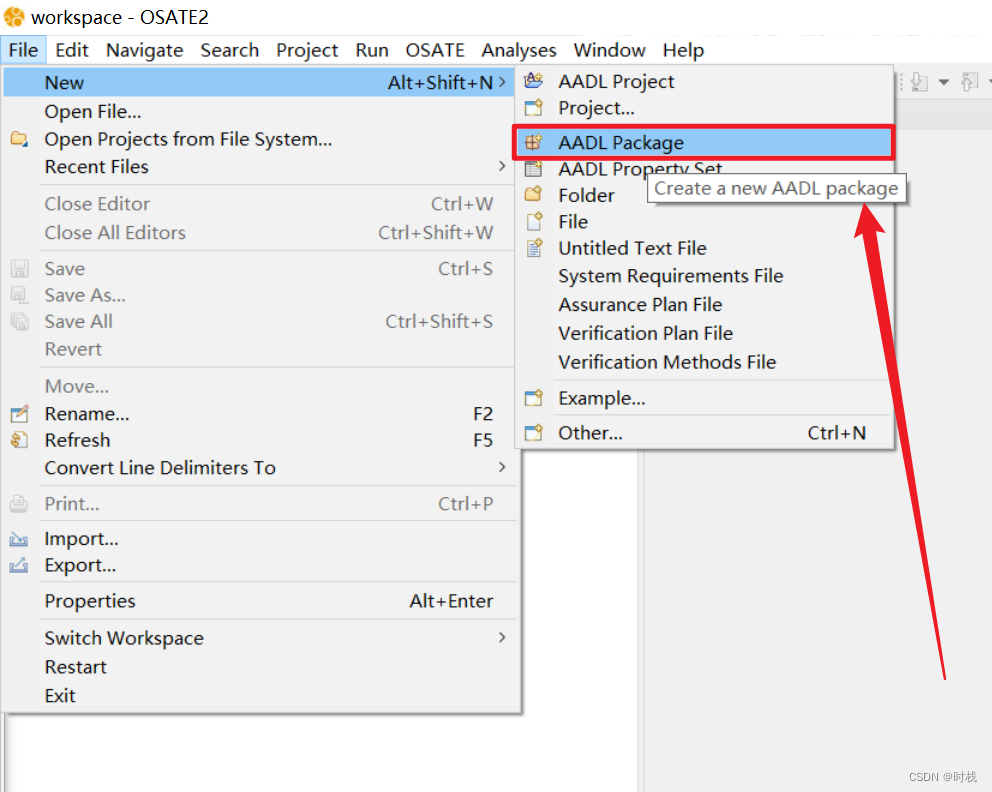The image size is (992, 792).
Task: Click the OSATE2 application logo in title bar
Action: 14,17
